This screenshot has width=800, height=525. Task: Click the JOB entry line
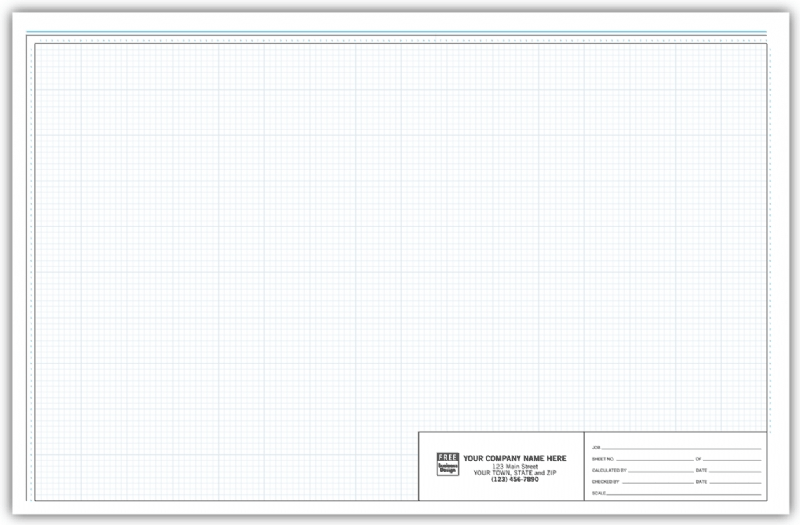(x=682, y=448)
